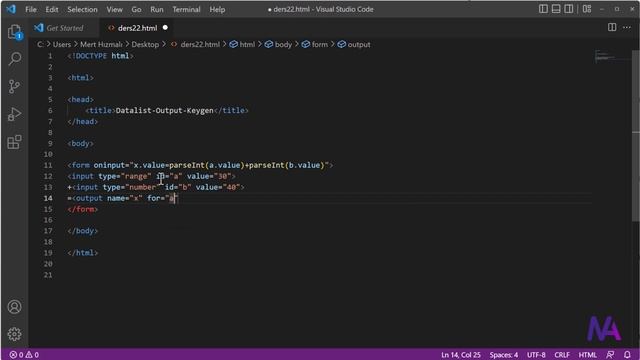Click ders22.html in the breadcrumb
Viewport: 640px width, 360px height.
[200, 44]
